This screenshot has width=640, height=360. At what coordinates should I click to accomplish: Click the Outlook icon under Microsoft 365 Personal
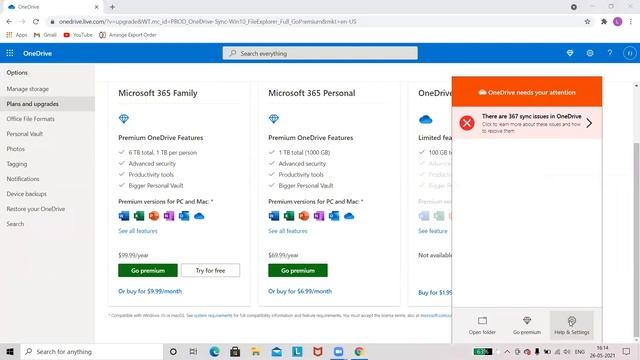click(334, 216)
